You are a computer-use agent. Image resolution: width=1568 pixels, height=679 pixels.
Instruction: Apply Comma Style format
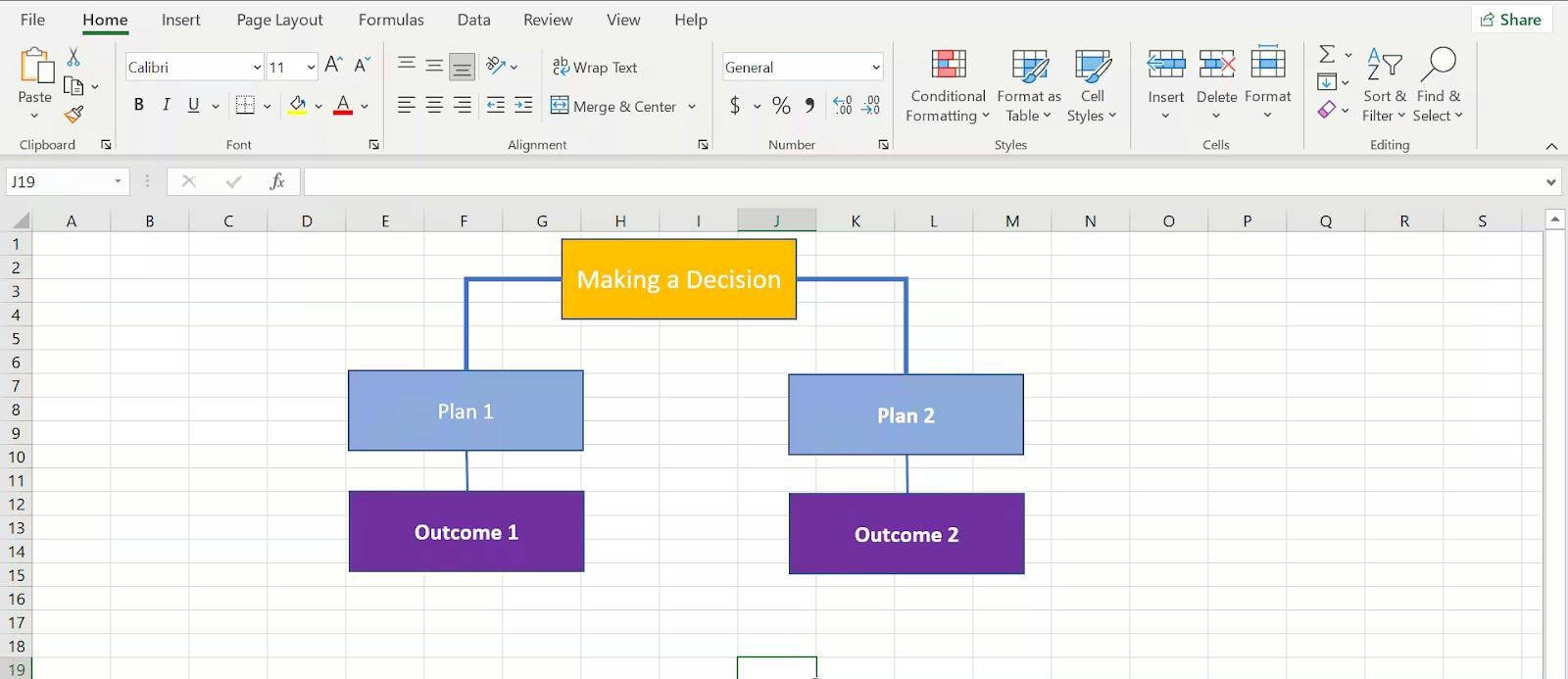(809, 105)
